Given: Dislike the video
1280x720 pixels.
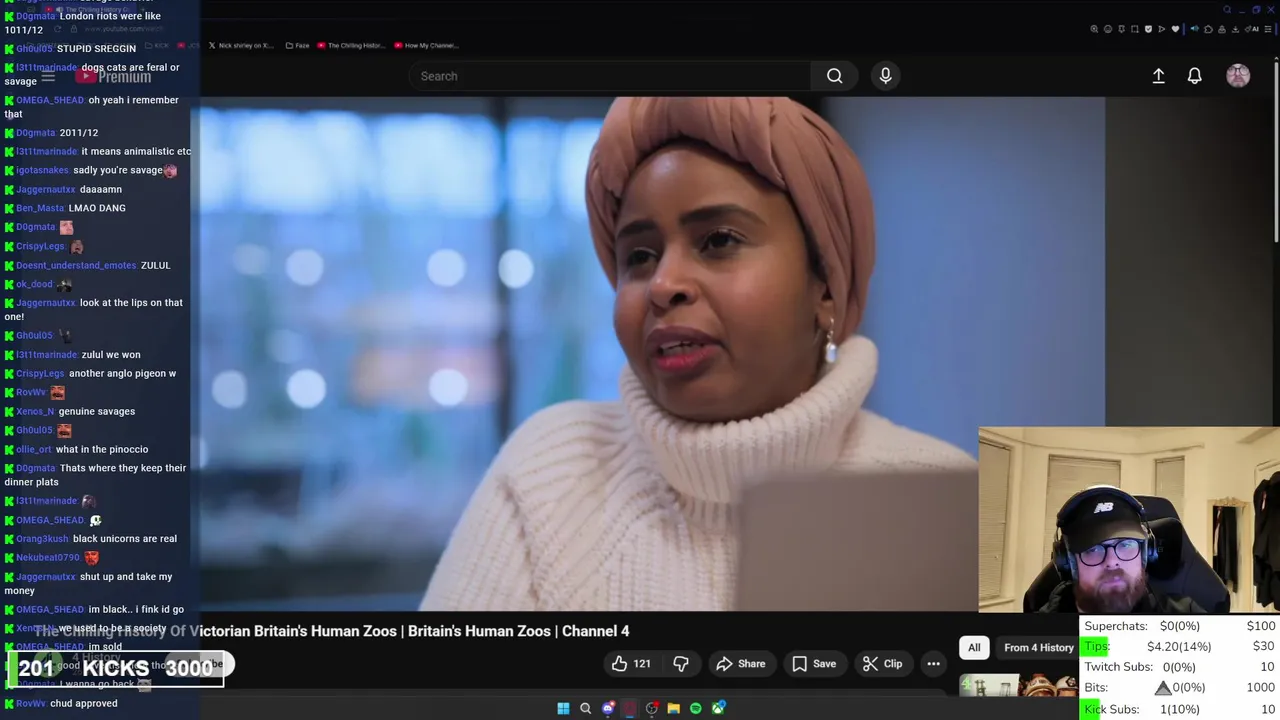Looking at the screenshot, I should pyautogui.click(x=681, y=664).
